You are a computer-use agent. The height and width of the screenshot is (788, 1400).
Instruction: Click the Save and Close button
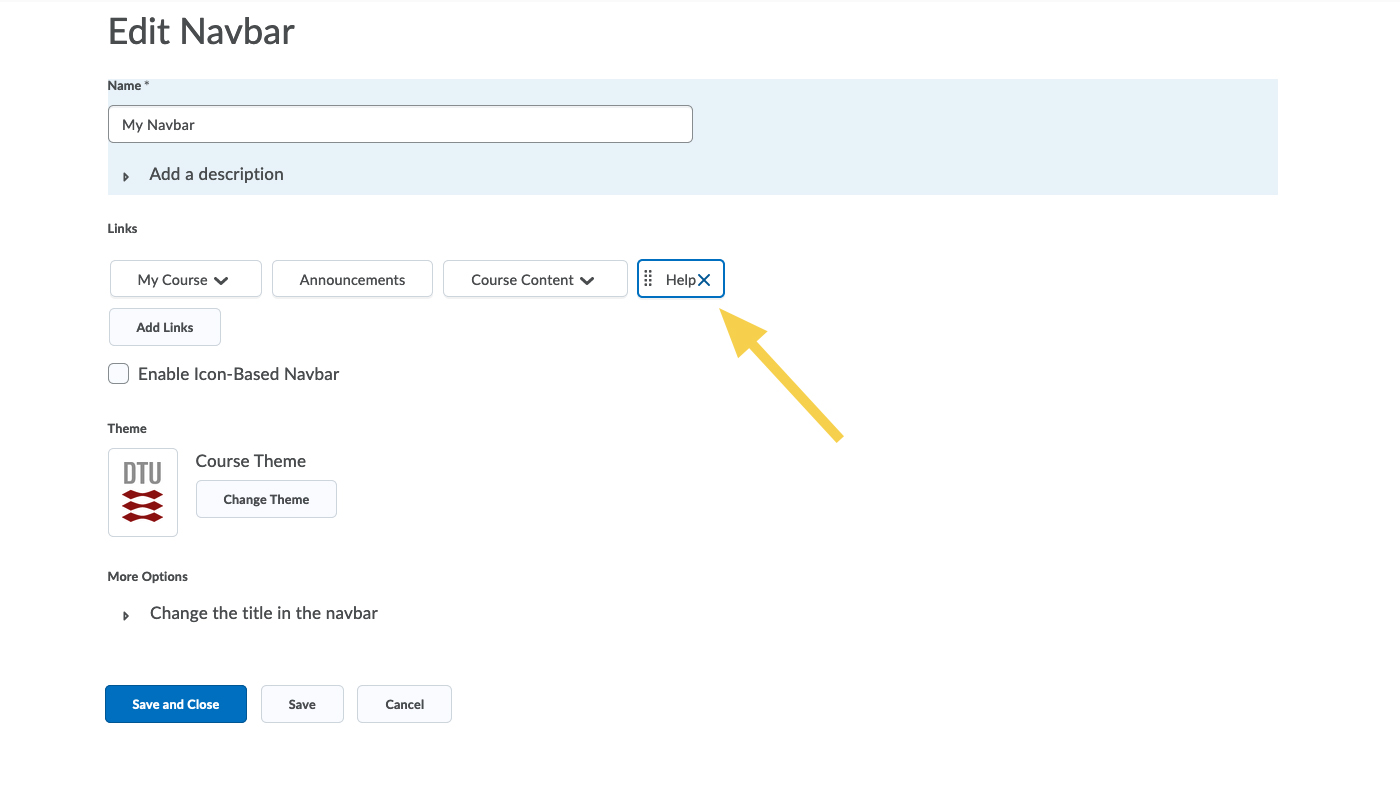pyautogui.click(x=176, y=704)
